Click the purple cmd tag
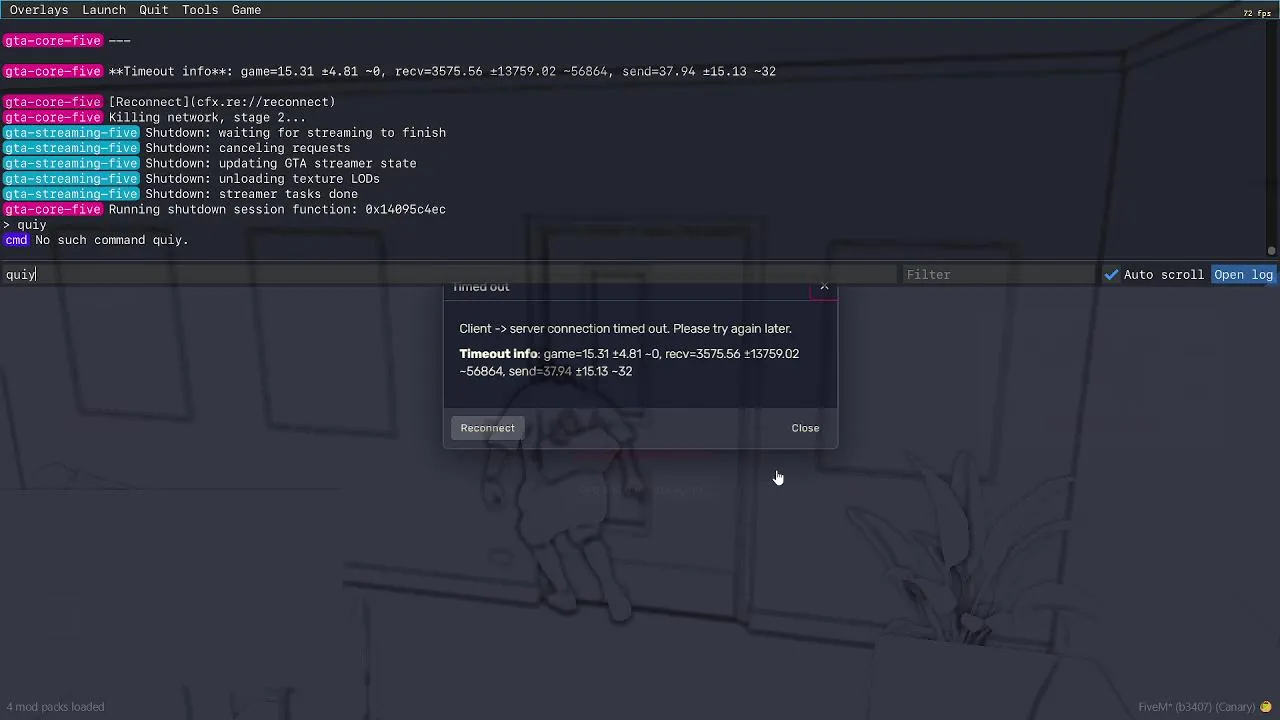Viewport: 1280px width, 720px height. [16, 240]
